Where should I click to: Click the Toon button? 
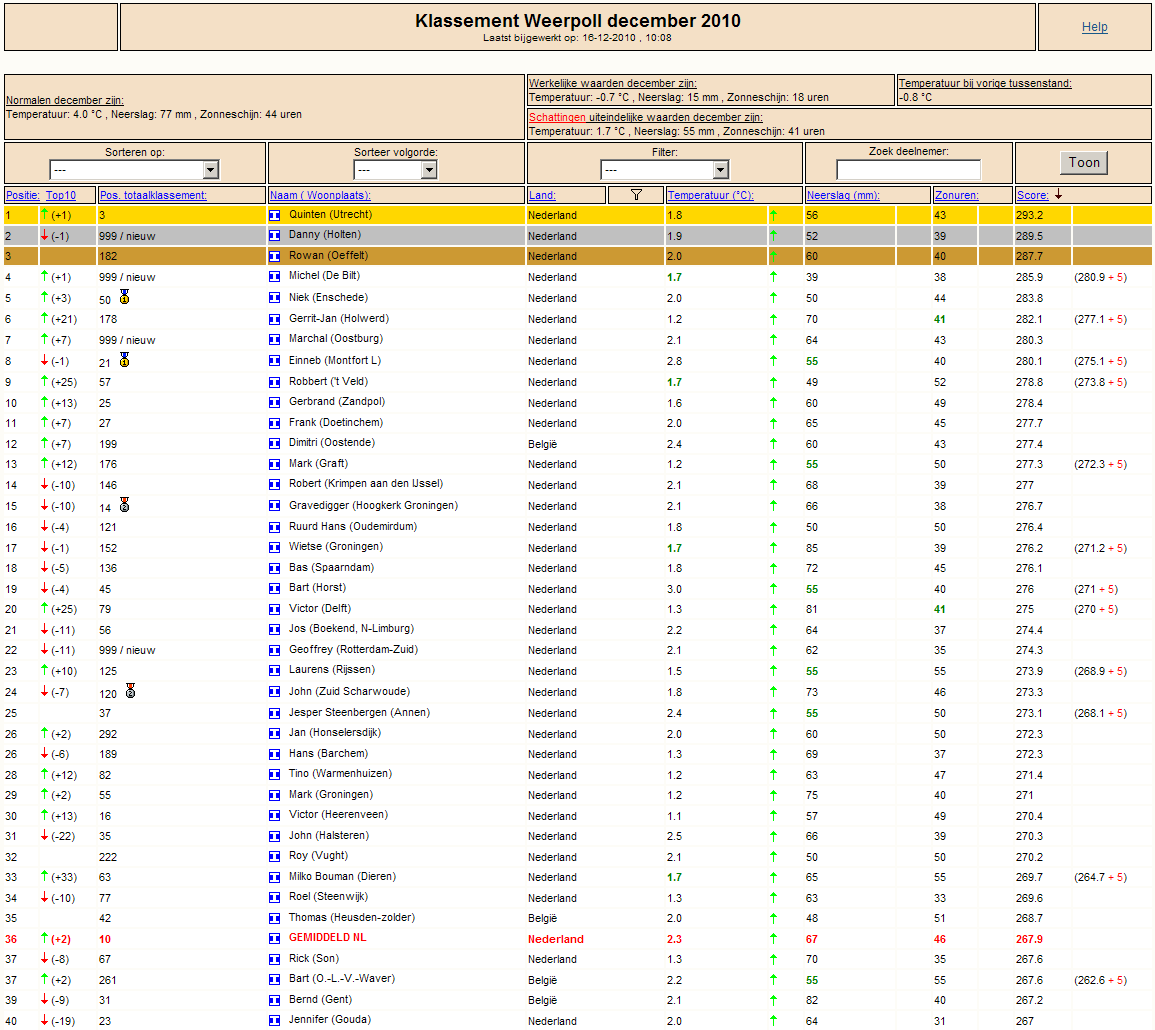tap(1084, 163)
